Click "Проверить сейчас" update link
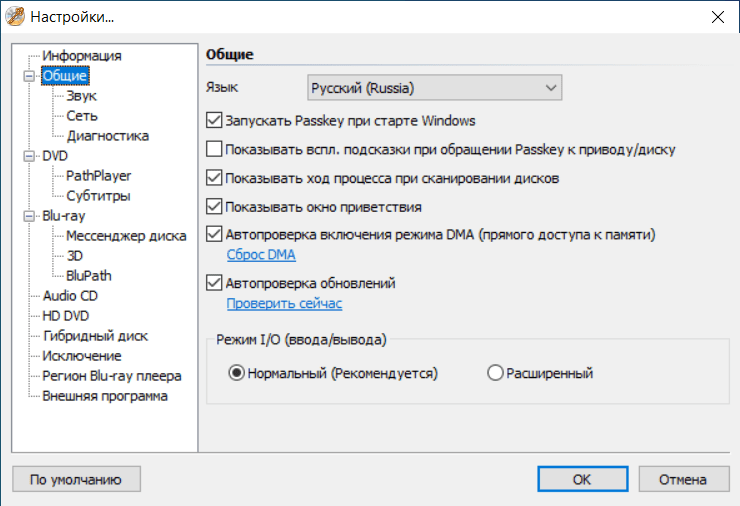Image resolution: width=740 pixels, height=506 pixels. (284, 304)
